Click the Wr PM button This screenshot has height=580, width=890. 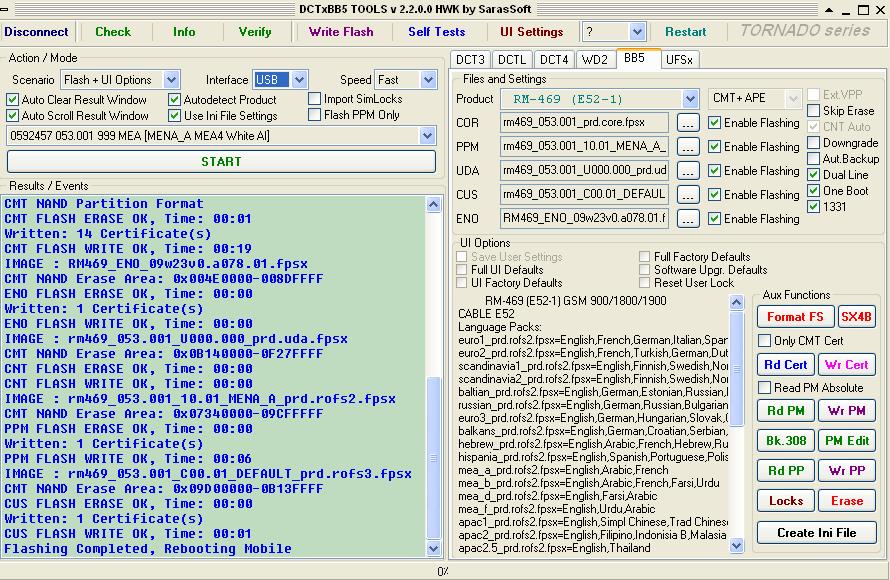pos(846,410)
